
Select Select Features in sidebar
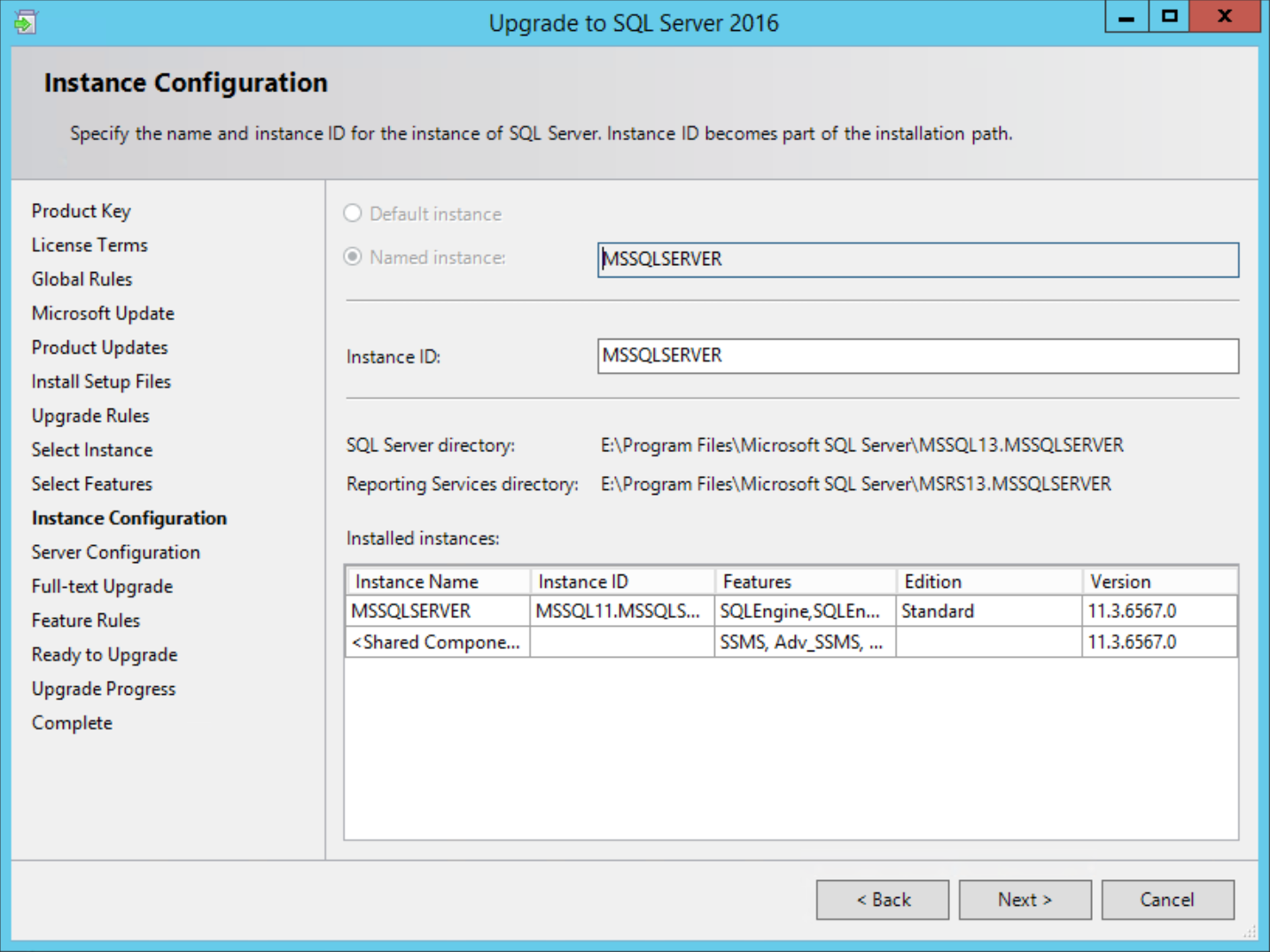pos(92,484)
